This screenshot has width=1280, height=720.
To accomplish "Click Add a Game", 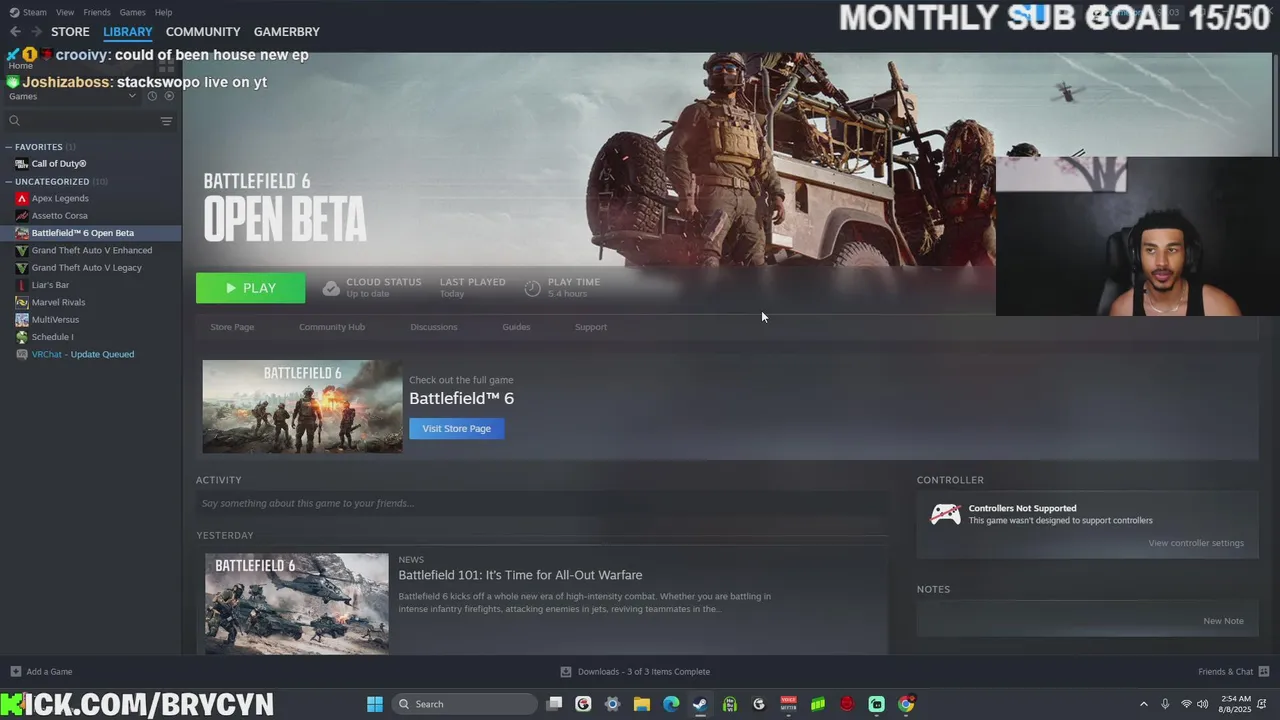I will tap(41, 672).
